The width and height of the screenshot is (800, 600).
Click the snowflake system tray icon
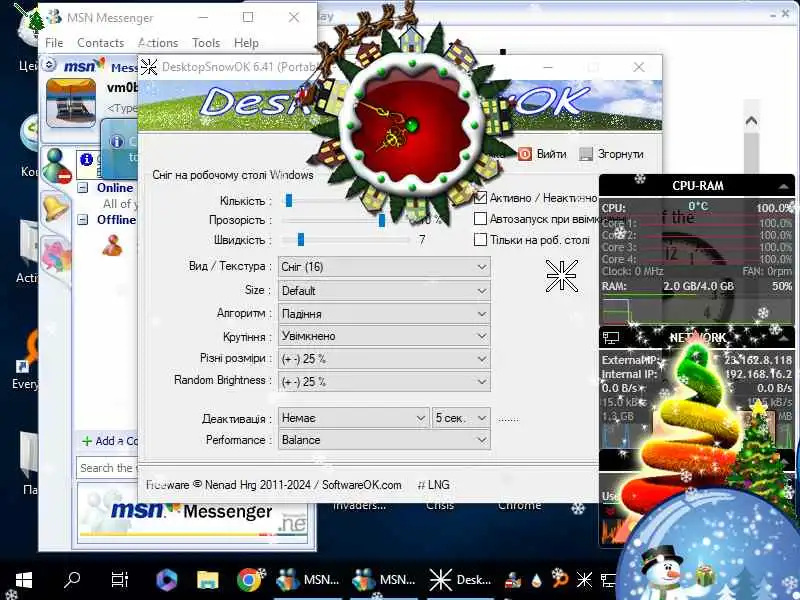pyautogui.click(x=584, y=580)
